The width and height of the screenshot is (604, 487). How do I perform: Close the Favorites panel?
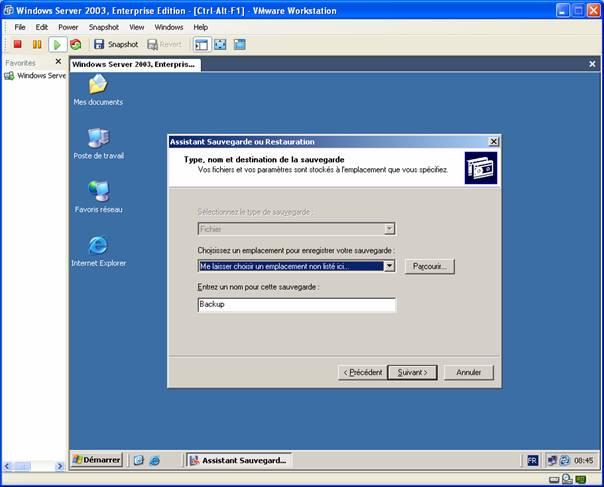click(58, 61)
